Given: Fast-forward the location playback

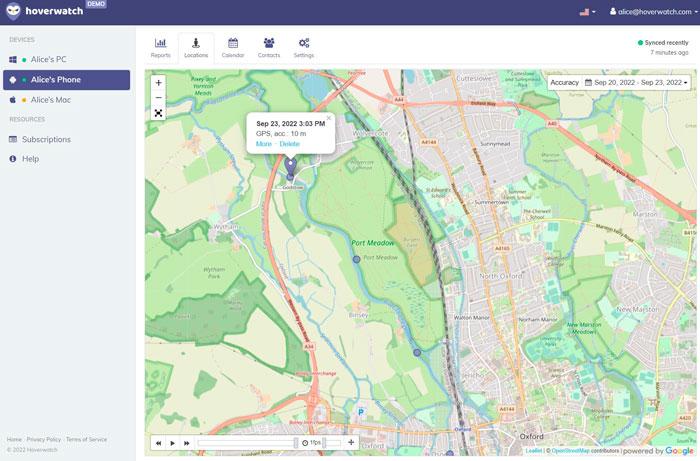Looking at the screenshot, I should [187, 442].
